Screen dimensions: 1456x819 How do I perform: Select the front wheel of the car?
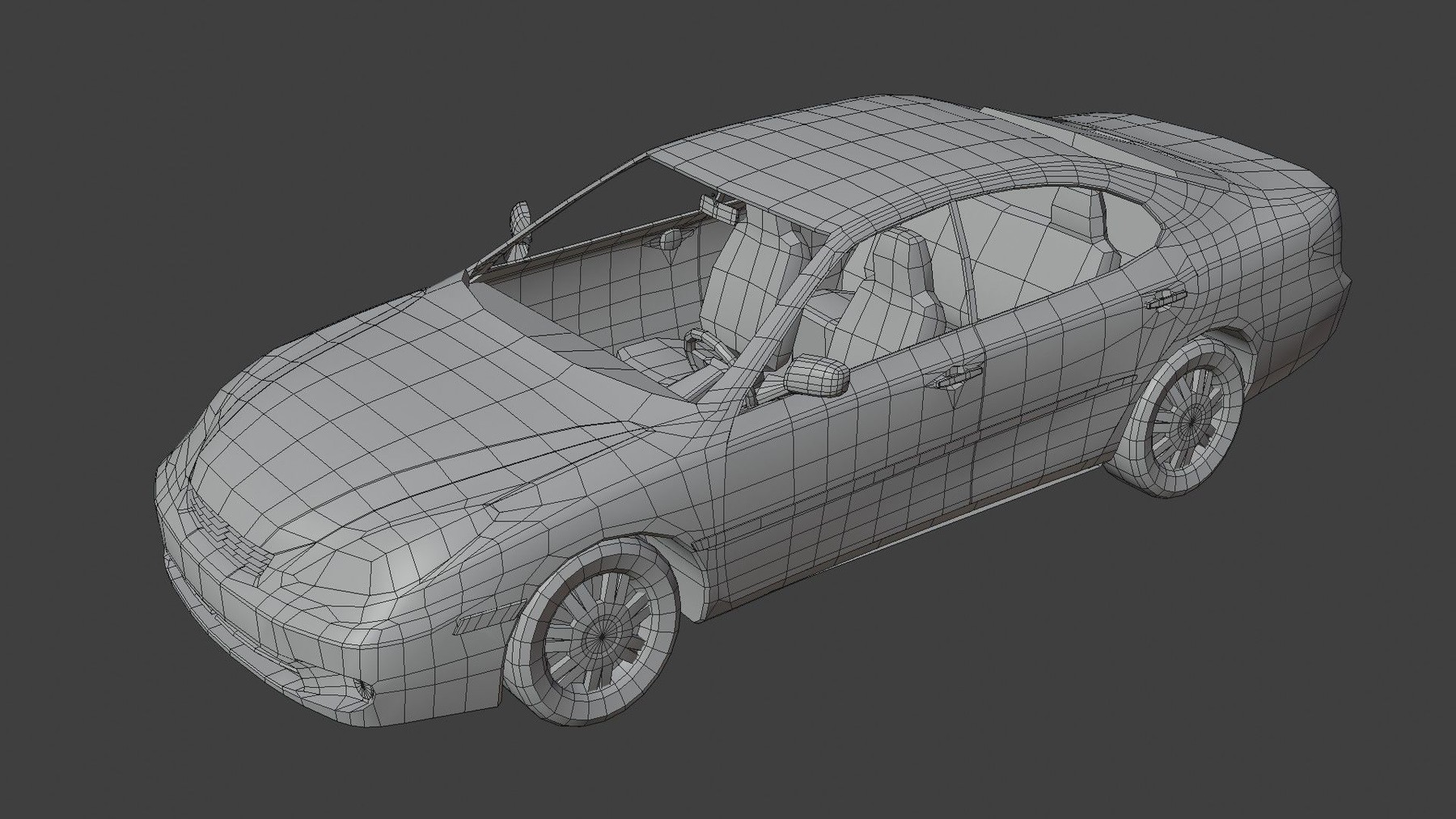click(594, 631)
